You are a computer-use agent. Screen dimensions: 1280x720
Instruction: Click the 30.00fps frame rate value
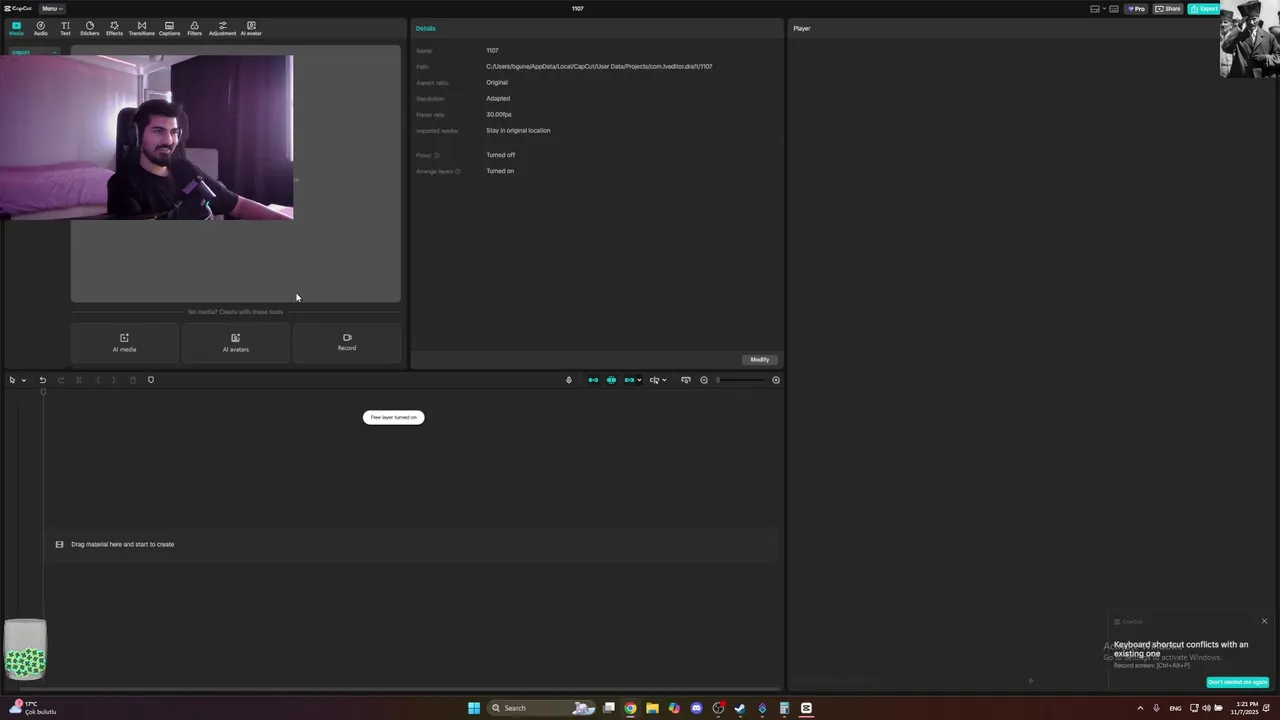(499, 114)
